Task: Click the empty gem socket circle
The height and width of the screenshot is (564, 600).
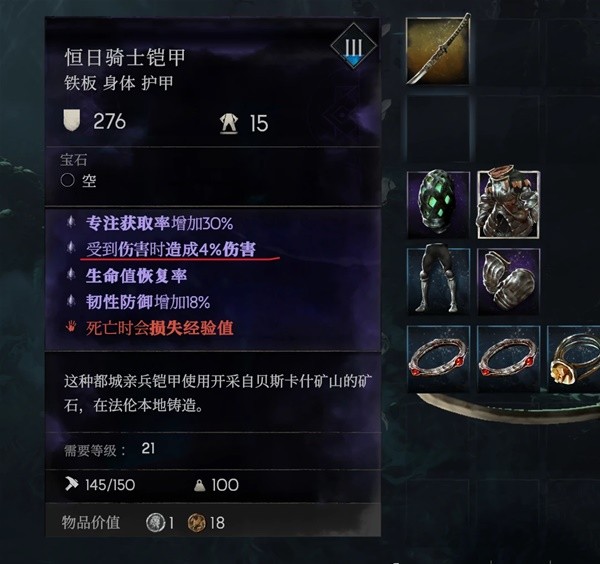Action: (x=67, y=180)
